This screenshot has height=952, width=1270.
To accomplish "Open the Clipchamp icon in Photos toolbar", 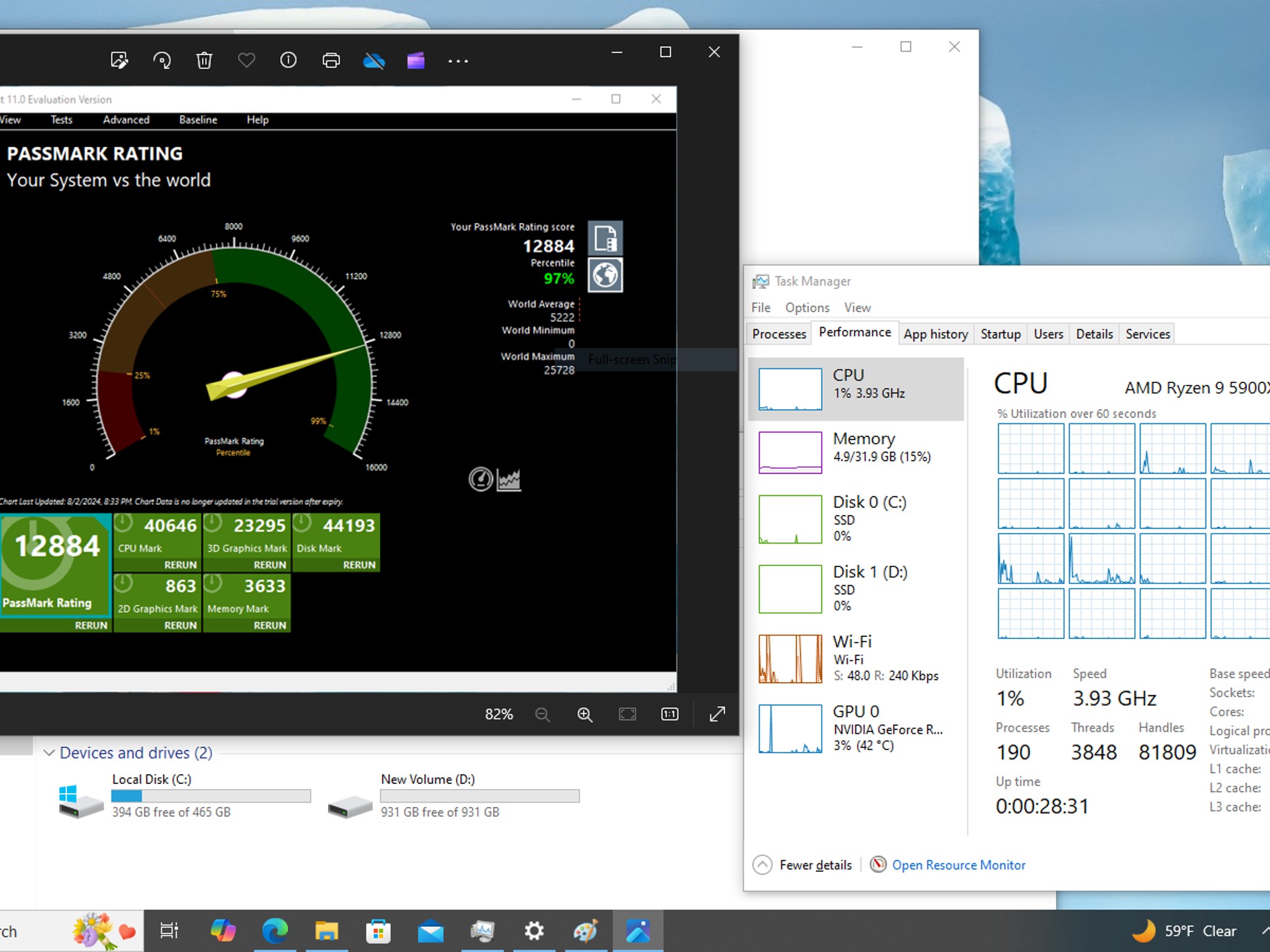I will 415,60.
